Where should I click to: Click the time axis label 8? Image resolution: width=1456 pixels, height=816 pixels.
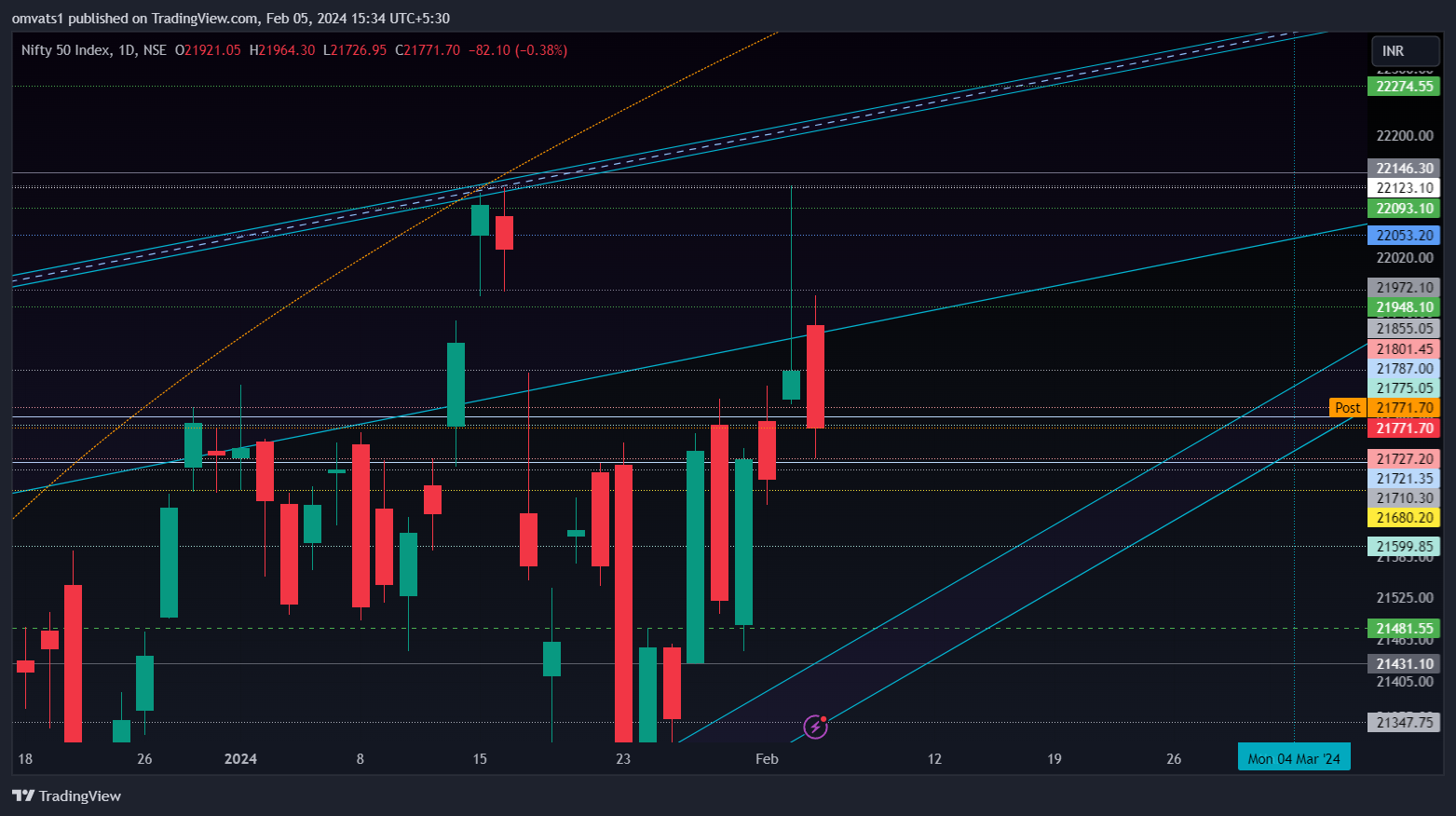(361, 759)
